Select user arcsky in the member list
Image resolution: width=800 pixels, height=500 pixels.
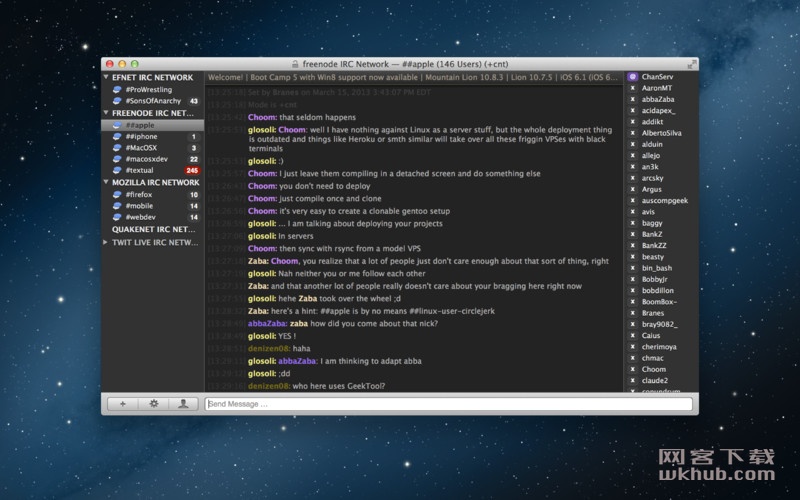[653, 178]
